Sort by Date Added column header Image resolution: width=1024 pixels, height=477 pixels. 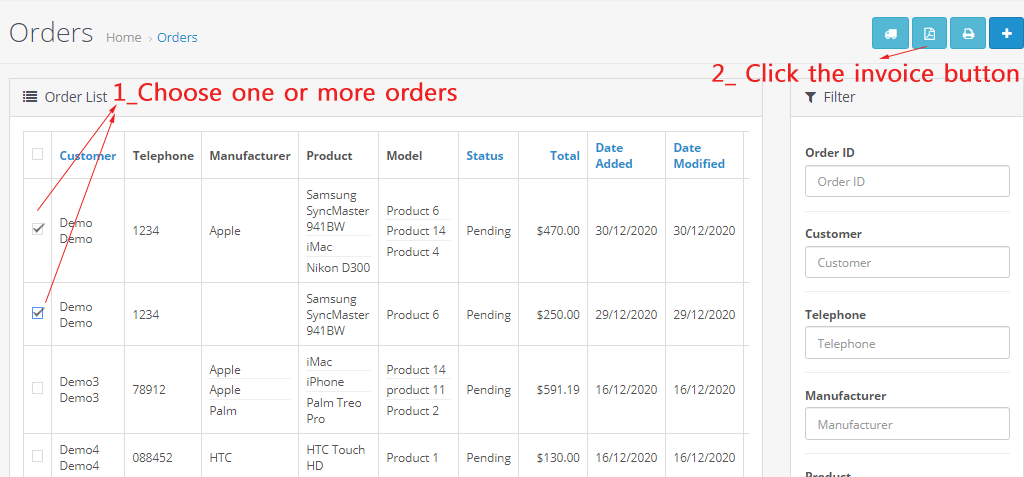614,156
